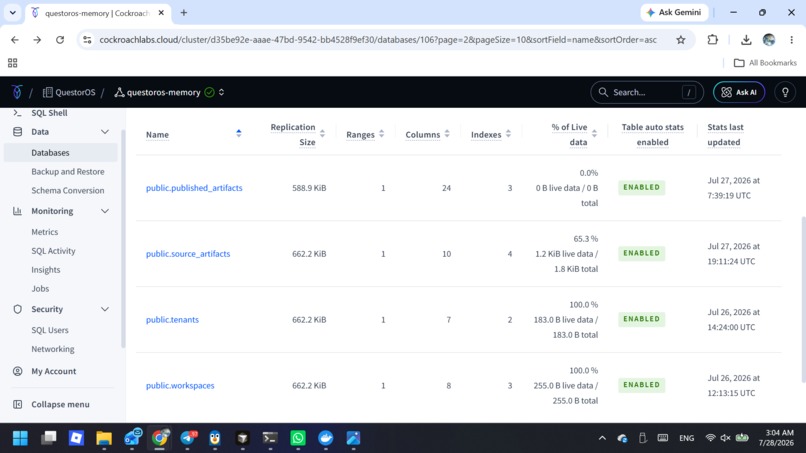Open Chrome profile avatar
This screenshot has width=806, height=453.
[x=769, y=40]
